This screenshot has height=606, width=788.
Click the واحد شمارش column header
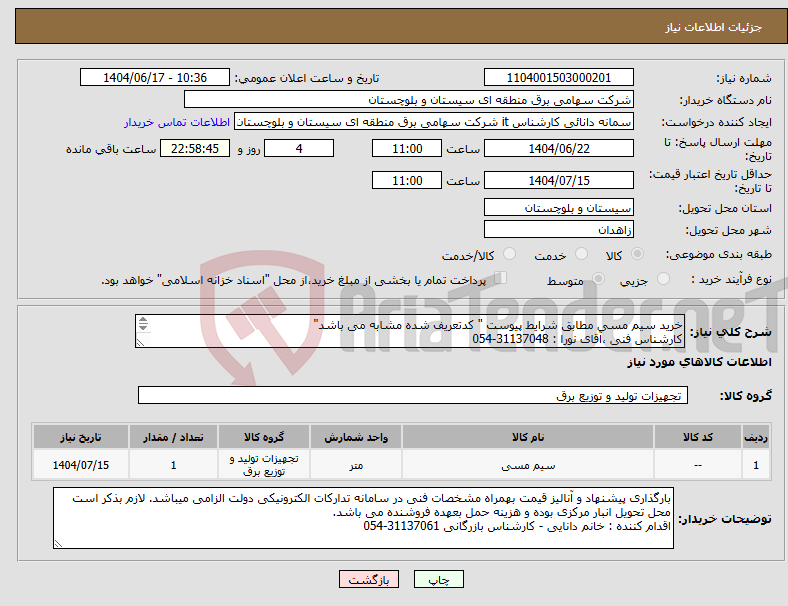pos(356,437)
